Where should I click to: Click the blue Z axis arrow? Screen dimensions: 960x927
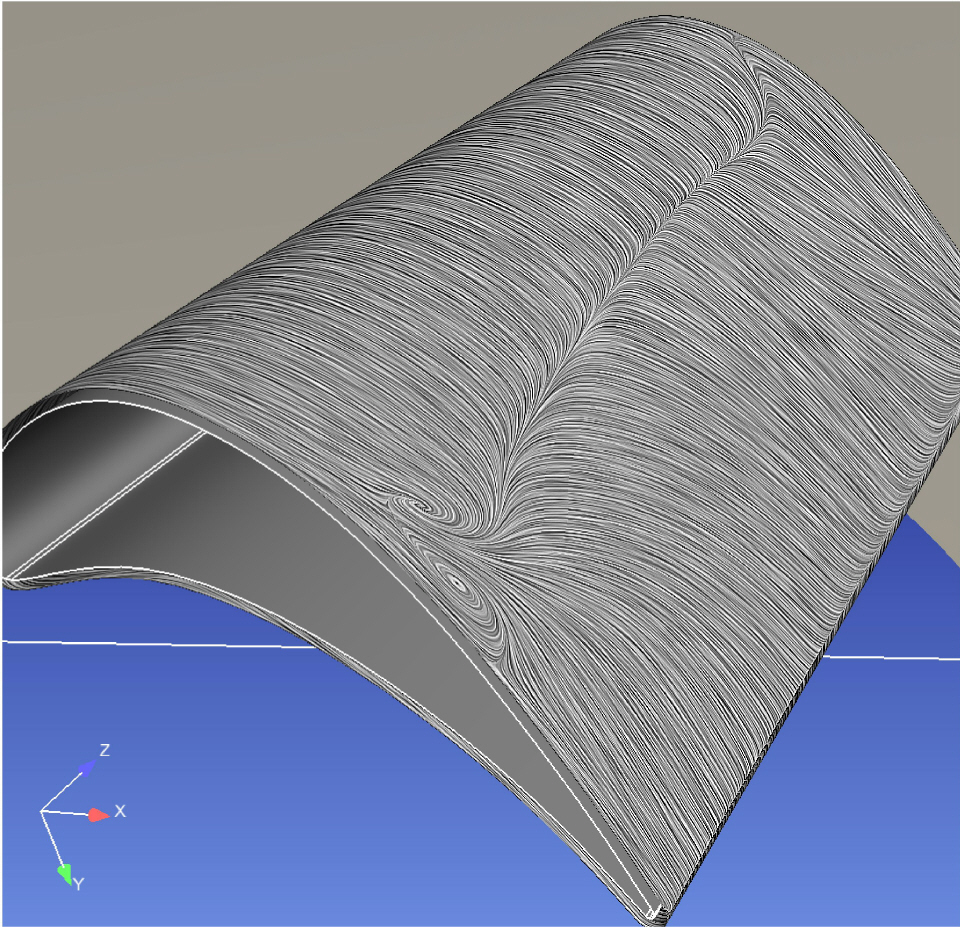click(x=87, y=768)
